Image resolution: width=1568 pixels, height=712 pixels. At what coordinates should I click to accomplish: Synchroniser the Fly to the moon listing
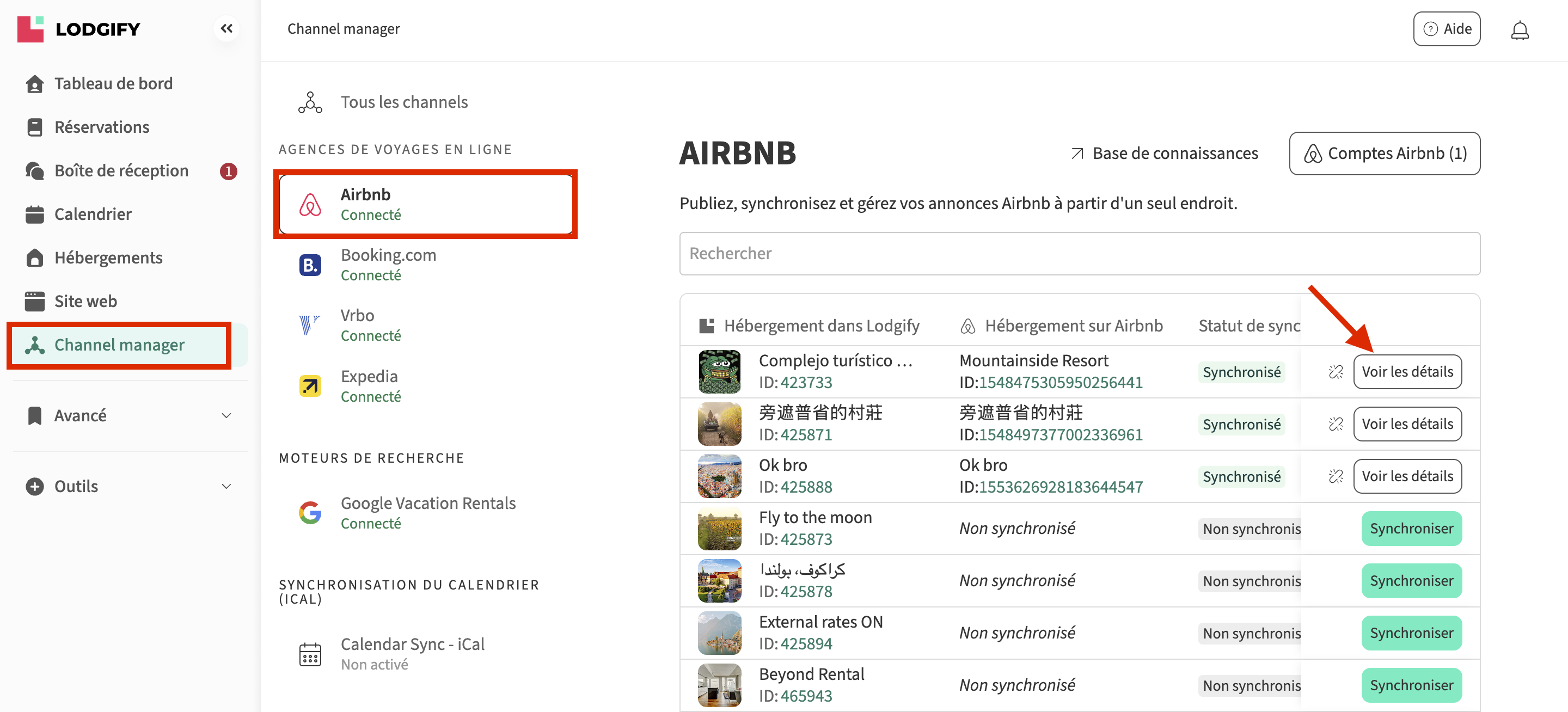click(1410, 528)
